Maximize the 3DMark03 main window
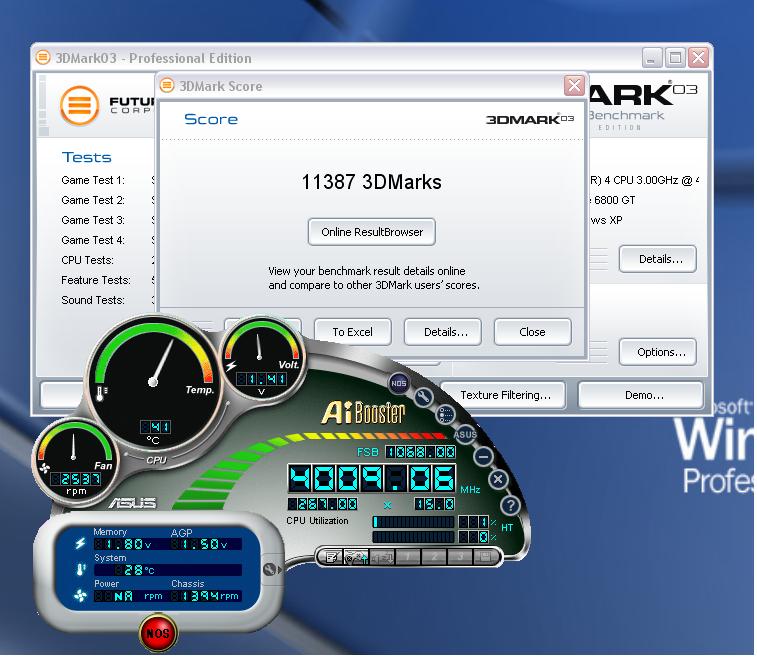Screen dimensions: 757x658 tap(675, 58)
